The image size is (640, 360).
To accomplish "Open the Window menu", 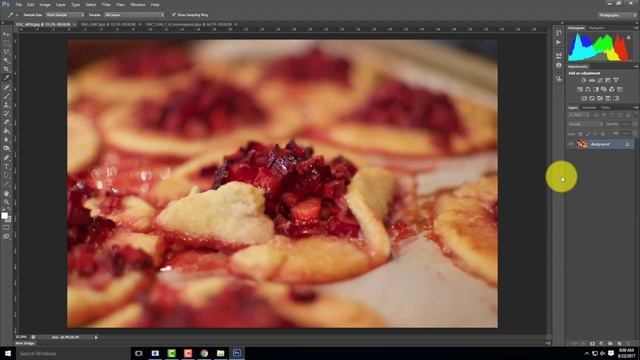I will click(x=138, y=4).
